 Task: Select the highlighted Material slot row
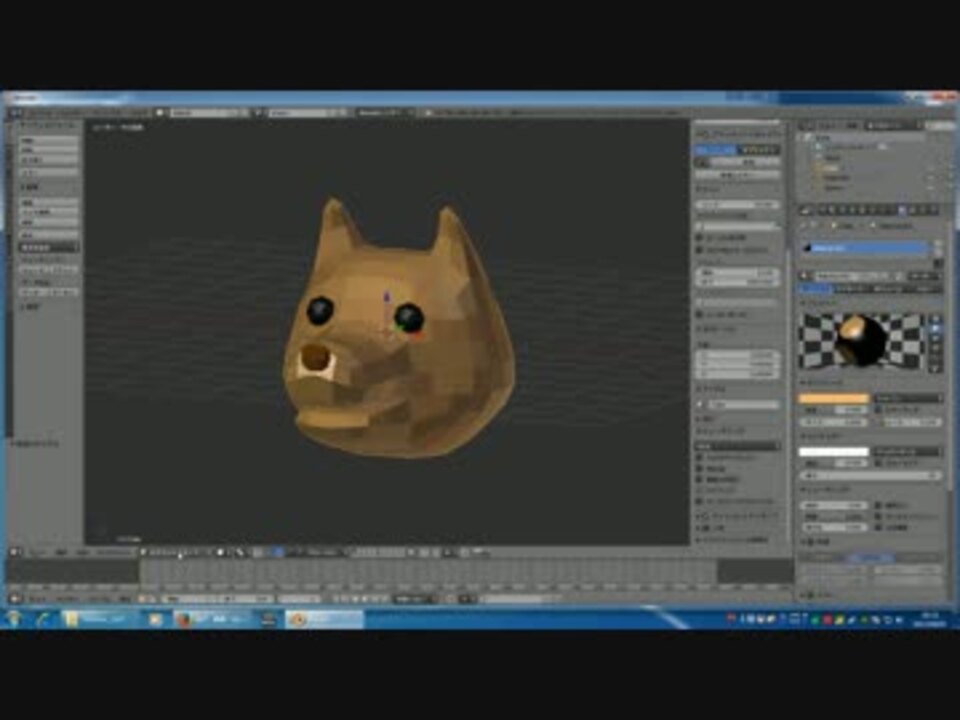pos(865,248)
